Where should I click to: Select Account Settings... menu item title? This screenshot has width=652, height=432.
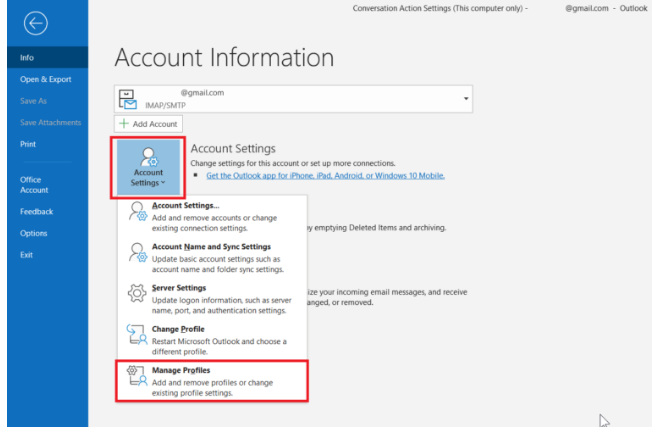tap(185, 205)
